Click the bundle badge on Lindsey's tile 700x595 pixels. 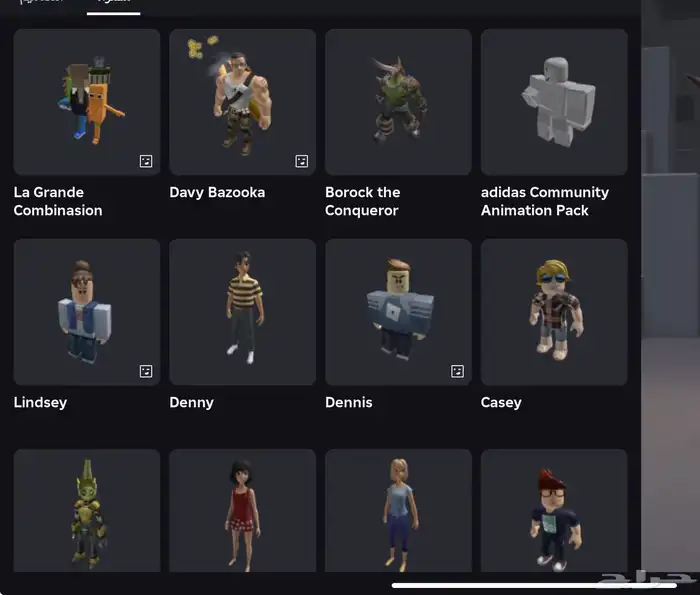[x=146, y=371]
